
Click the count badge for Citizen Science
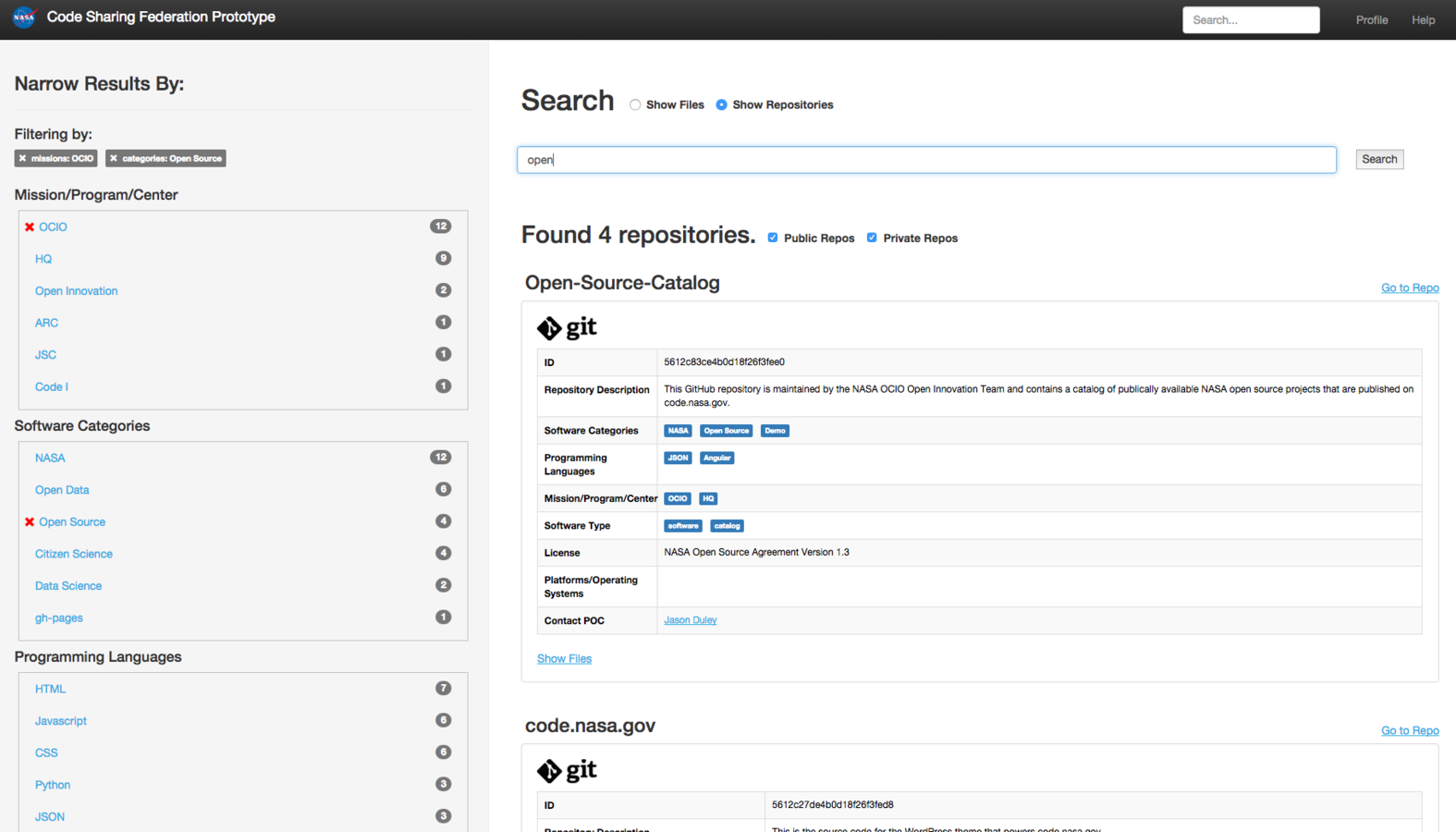click(x=444, y=554)
